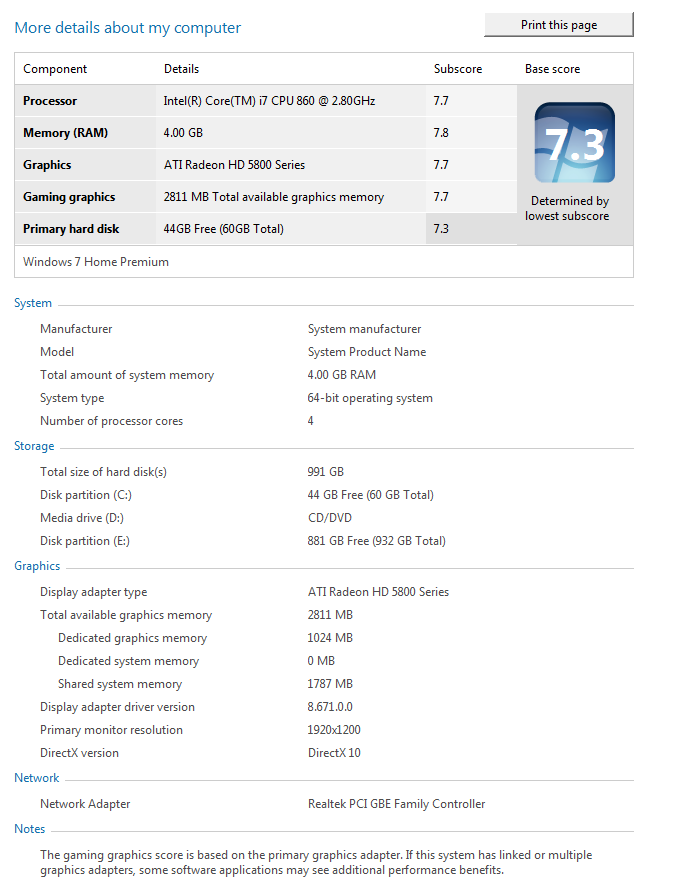This screenshot has width=688, height=891.
Task: Click the Notes section heading
Action: [x=30, y=829]
